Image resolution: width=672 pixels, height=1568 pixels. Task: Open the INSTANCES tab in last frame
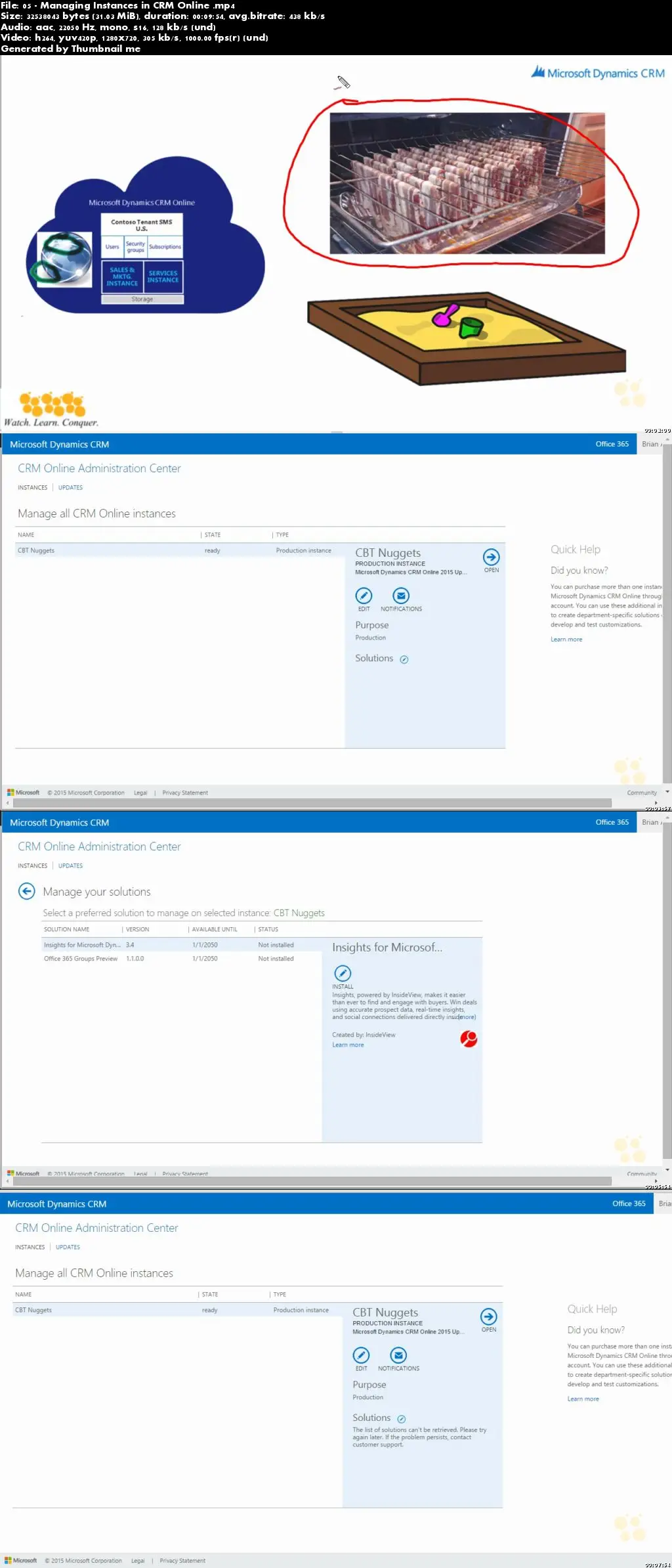tap(30, 1247)
